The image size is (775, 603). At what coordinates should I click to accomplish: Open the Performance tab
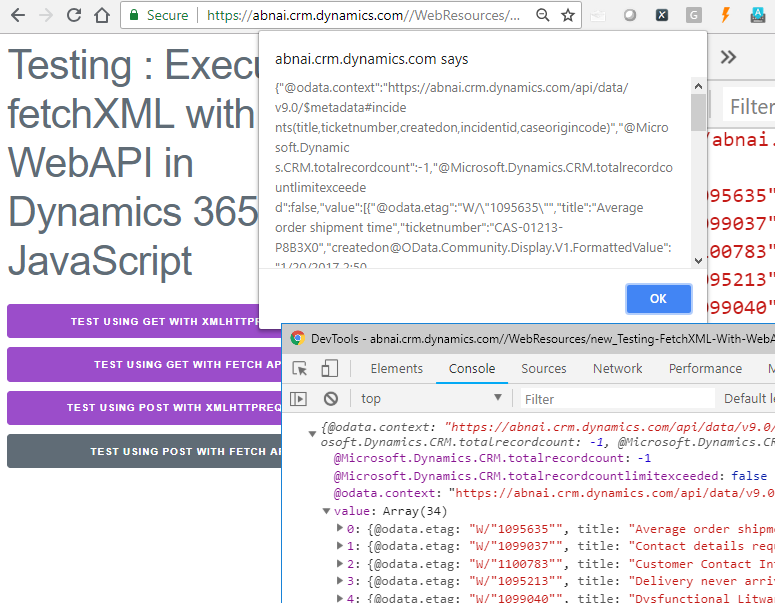tap(705, 369)
